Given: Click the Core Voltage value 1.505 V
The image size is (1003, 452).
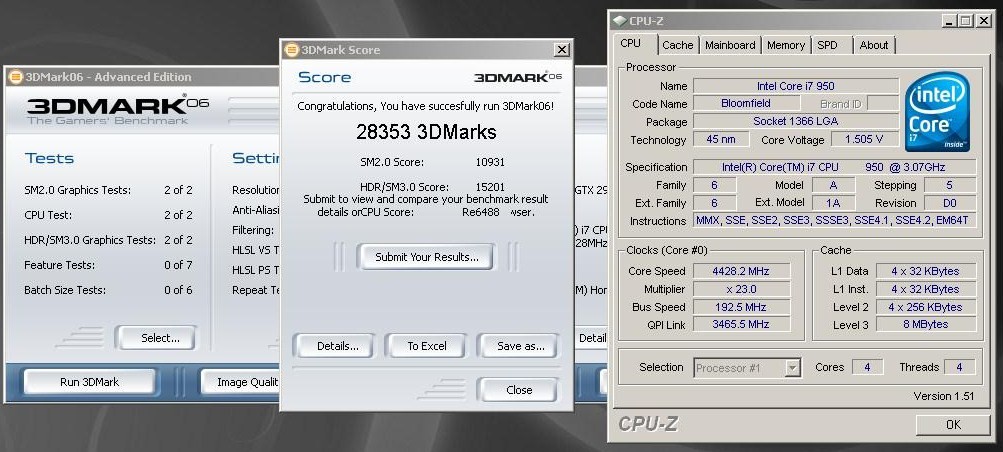Looking at the screenshot, I should 864,139.
